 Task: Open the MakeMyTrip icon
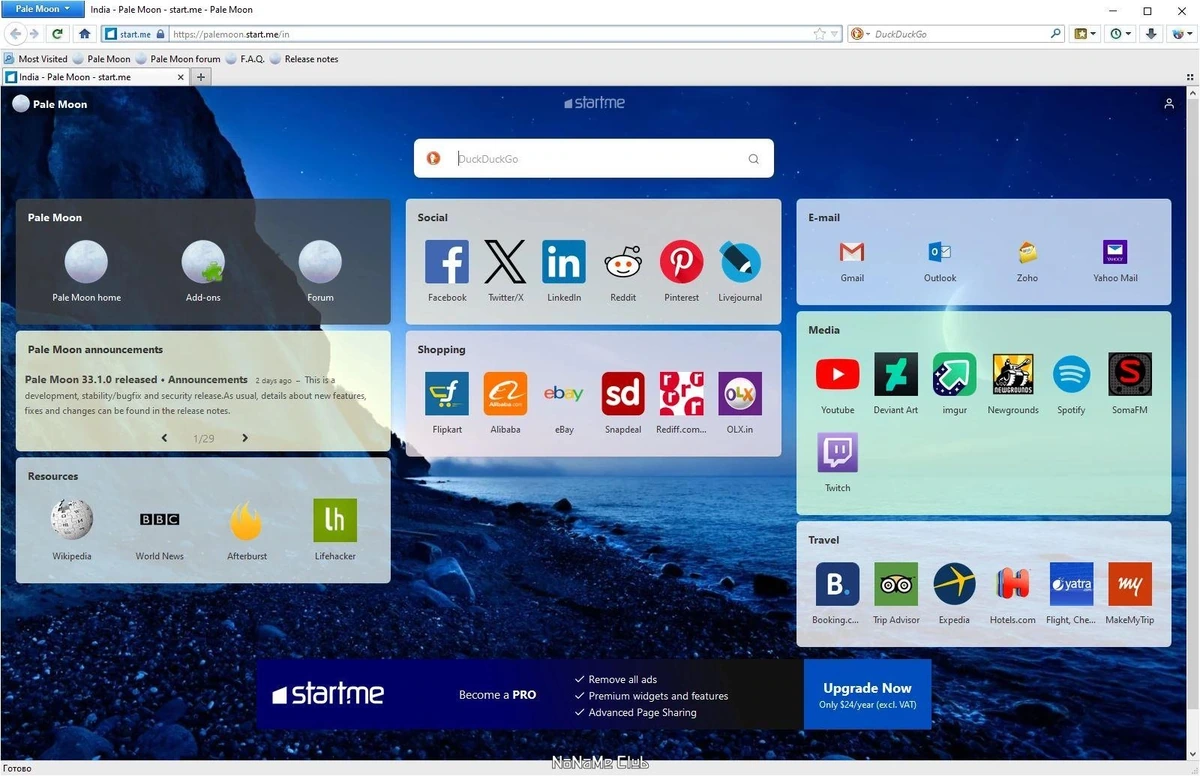(1130, 584)
